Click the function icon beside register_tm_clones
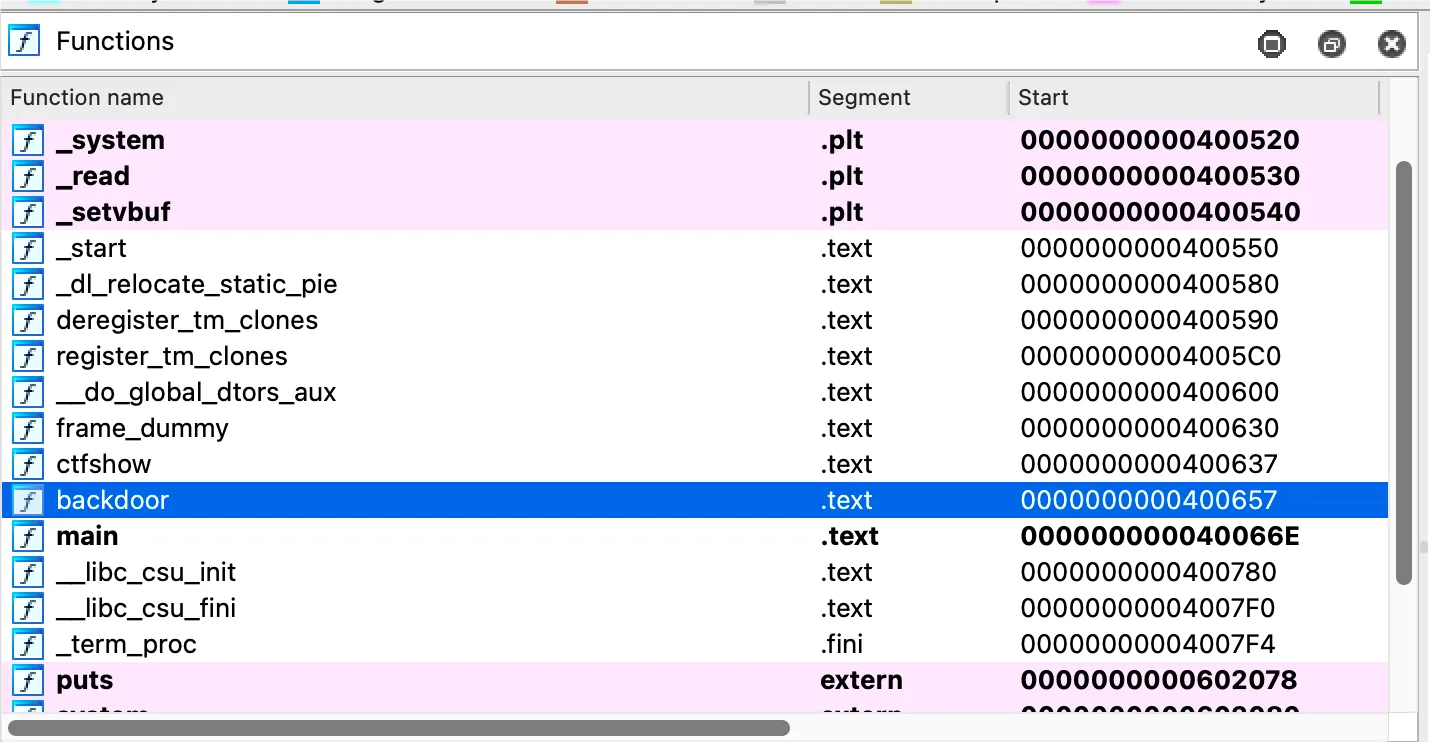1430x742 pixels. coord(28,357)
